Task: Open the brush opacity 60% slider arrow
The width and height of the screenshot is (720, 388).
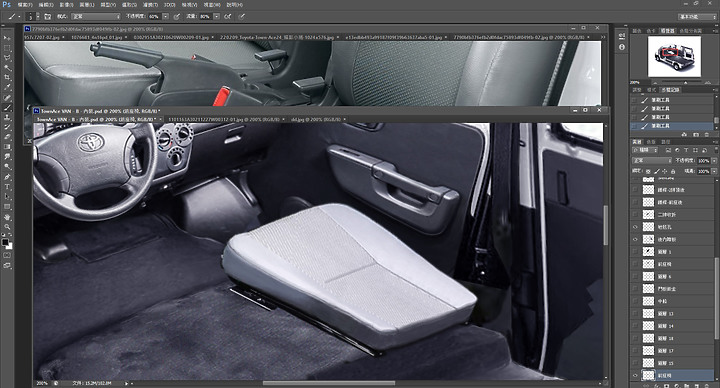Action: pos(166,17)
